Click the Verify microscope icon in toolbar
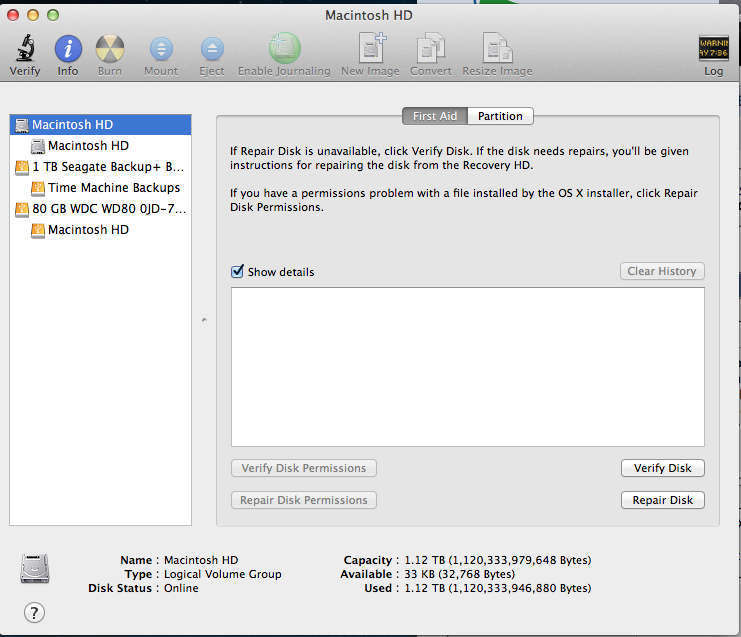741x637 pixels. [x=26, y=48]
